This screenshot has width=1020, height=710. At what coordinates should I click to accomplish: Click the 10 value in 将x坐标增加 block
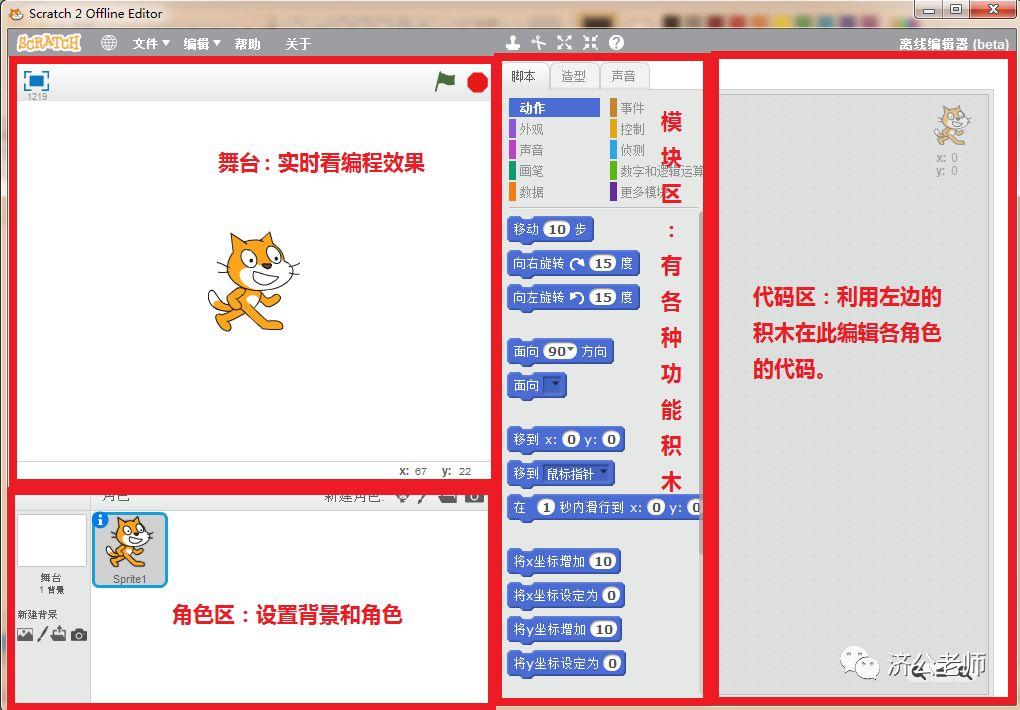click(x=603, y=561)
